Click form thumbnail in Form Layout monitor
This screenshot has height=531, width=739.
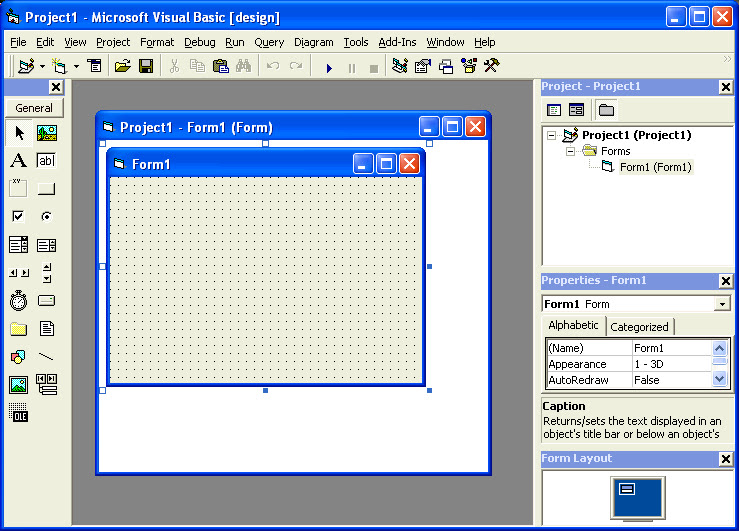click(627, 489)
